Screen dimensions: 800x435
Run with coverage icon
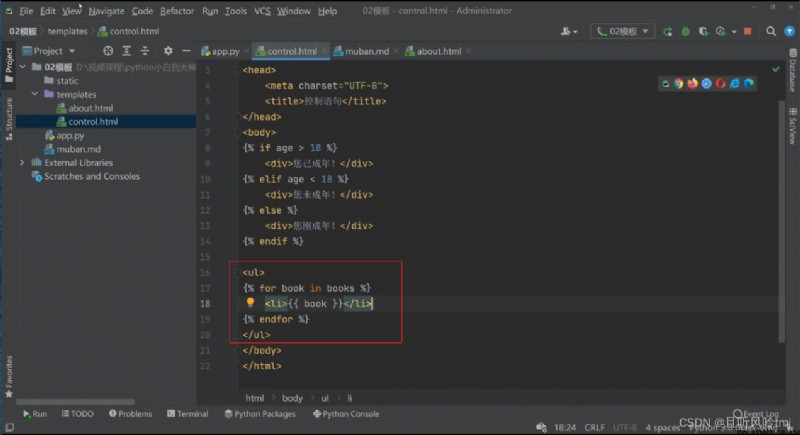coord(704,32)
